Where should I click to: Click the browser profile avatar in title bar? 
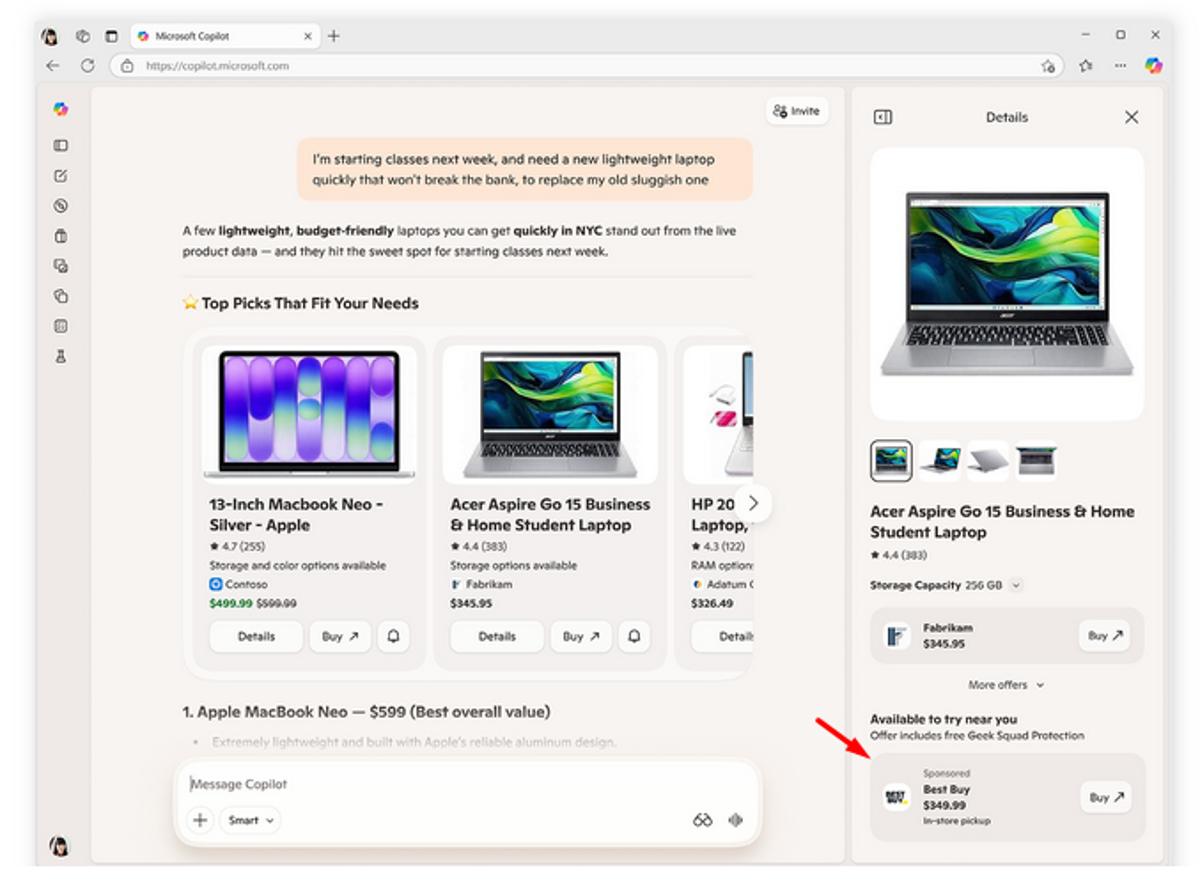coord(49,36)
